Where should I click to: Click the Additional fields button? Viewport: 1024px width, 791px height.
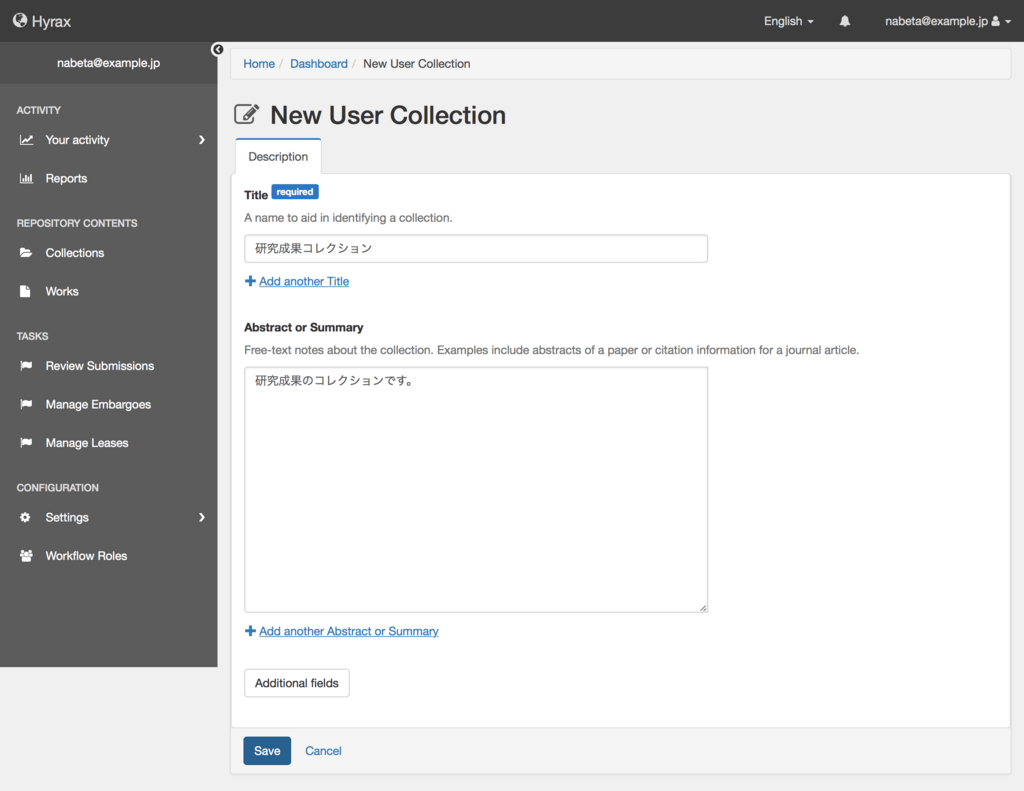point(296,683)
